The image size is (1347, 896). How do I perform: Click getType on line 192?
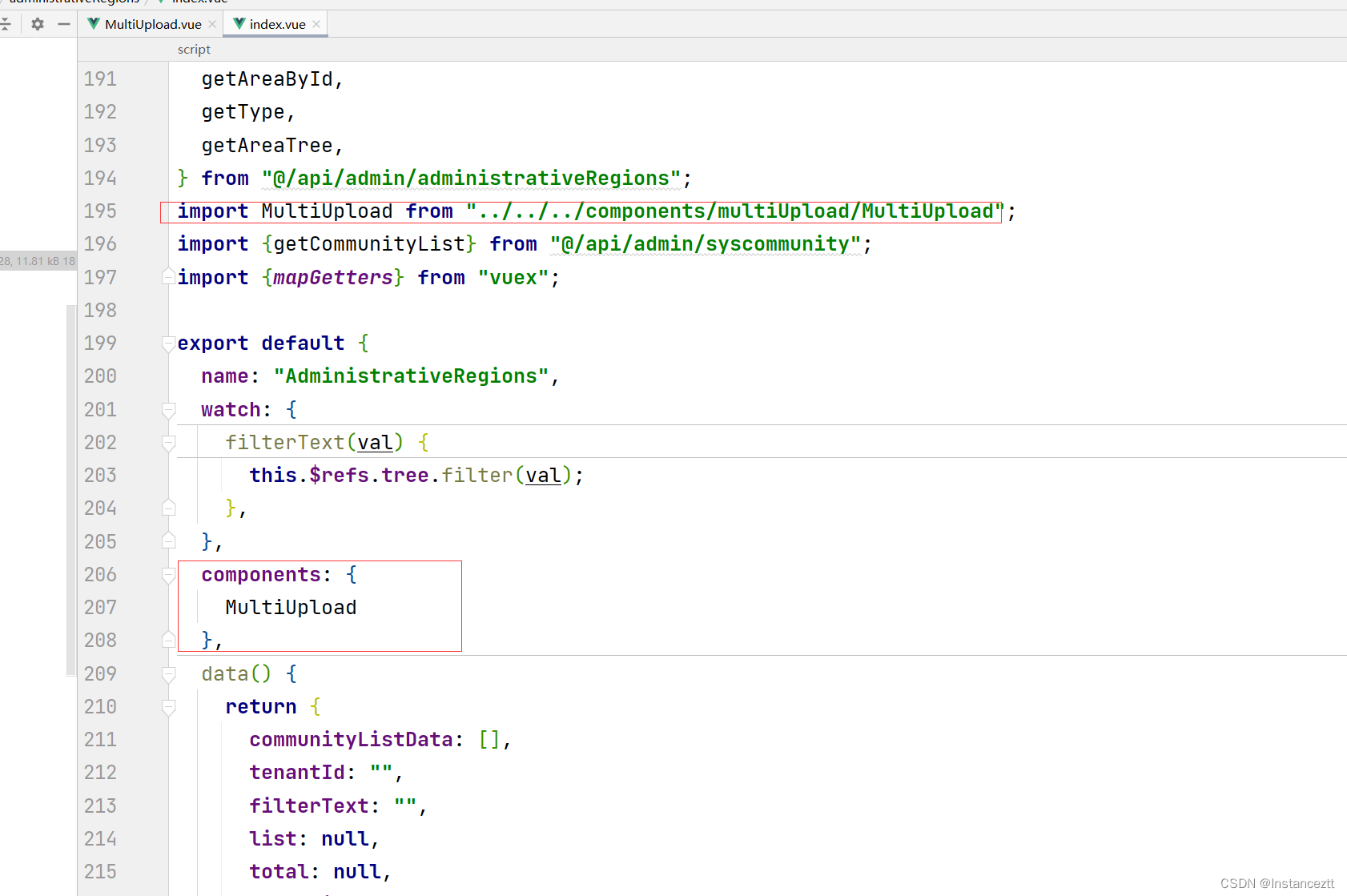(243, 112)
